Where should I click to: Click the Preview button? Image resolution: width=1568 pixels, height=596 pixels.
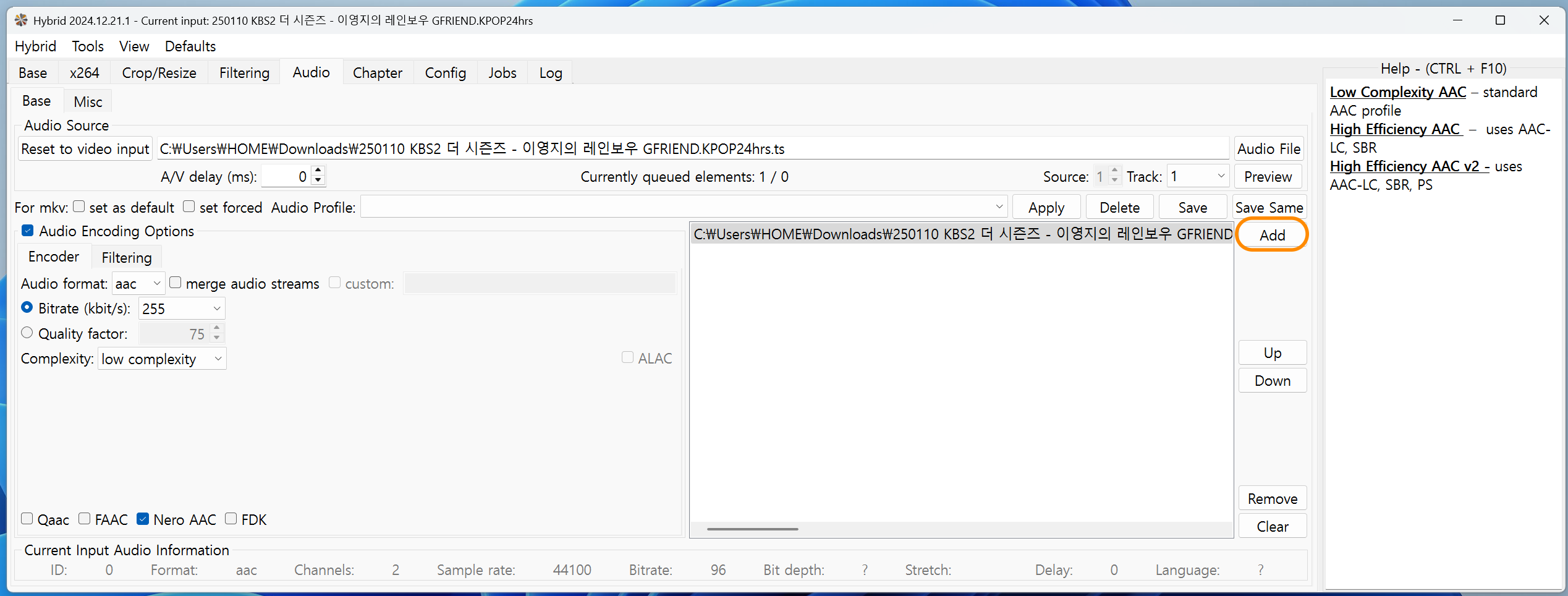point(1268,177)
